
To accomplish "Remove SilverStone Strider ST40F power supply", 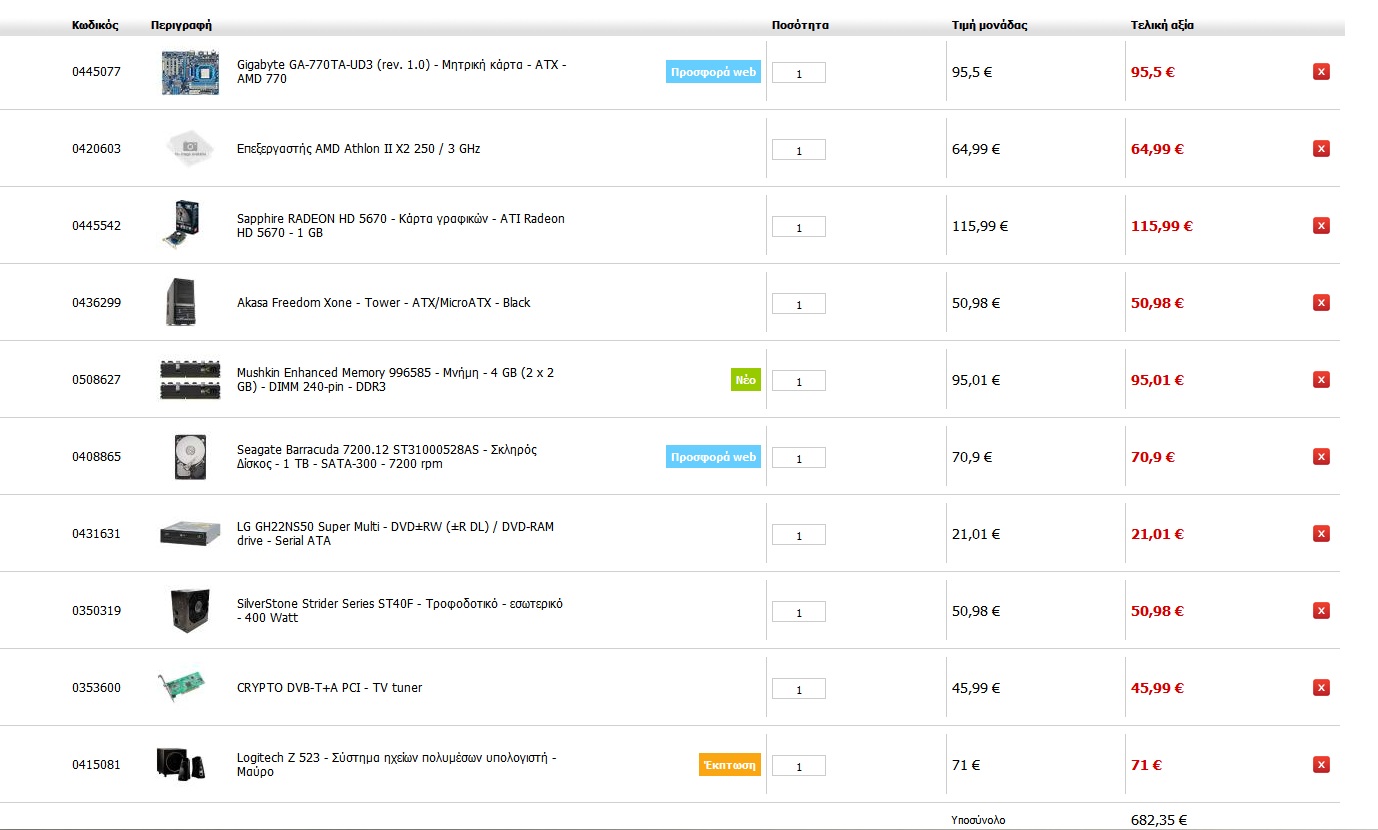I will click(x=1321, y=611).
